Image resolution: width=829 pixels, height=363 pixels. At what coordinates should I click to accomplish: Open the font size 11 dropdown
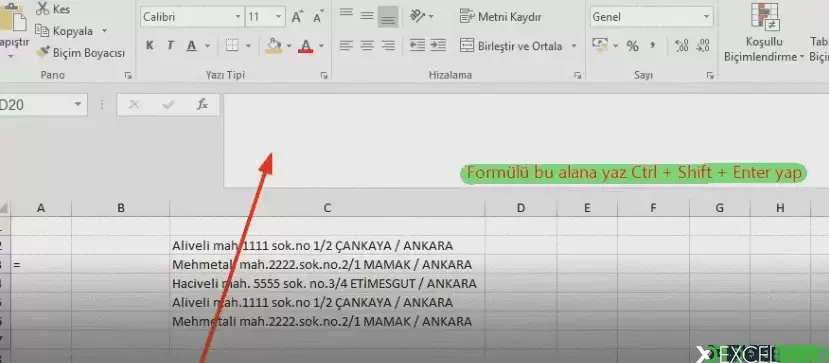coord(279,17)
